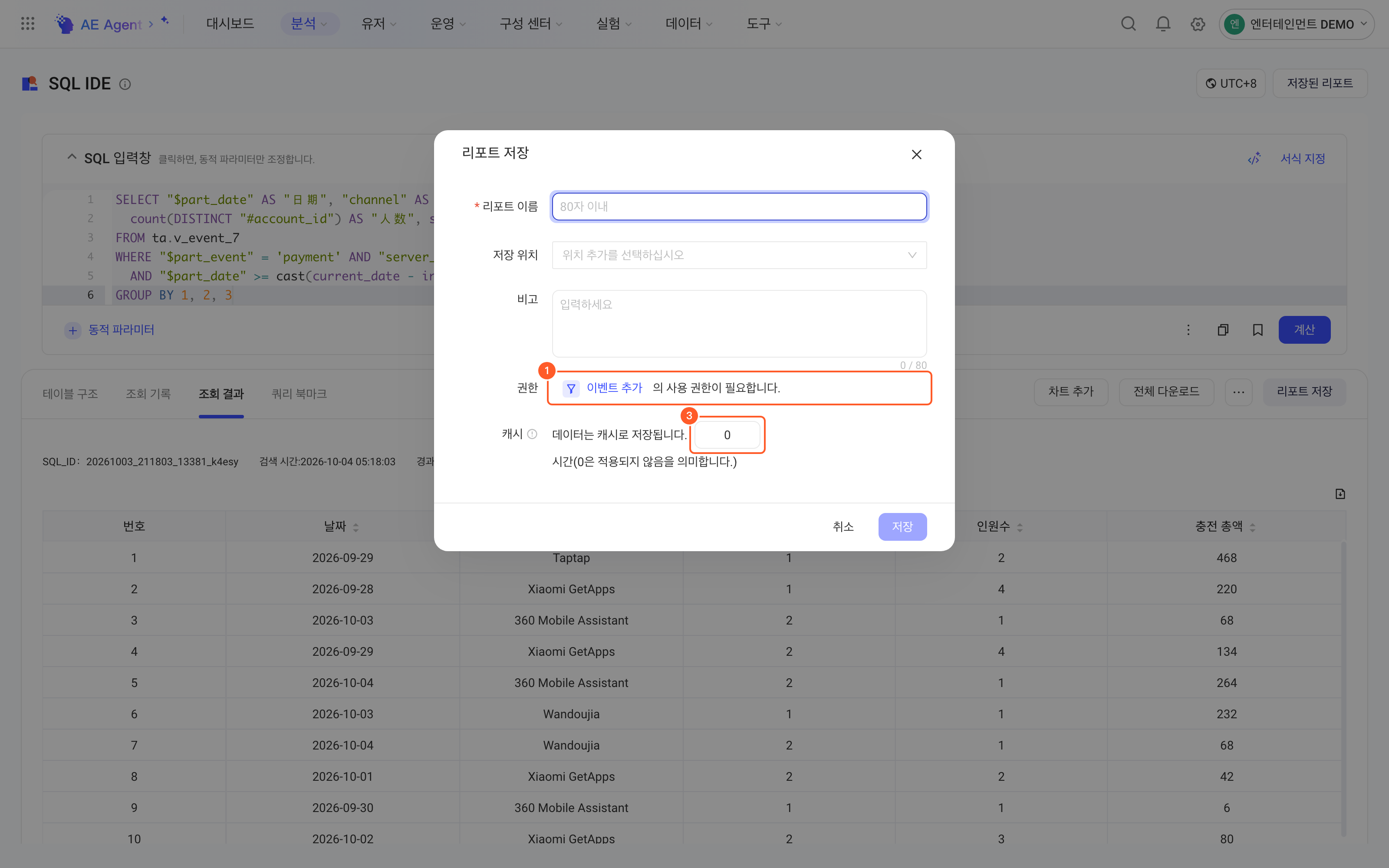Image resolution: width=1389 pixels, height=868 pixels.
Task: Click the copy SQL icon
Action: coord(1223,329)
